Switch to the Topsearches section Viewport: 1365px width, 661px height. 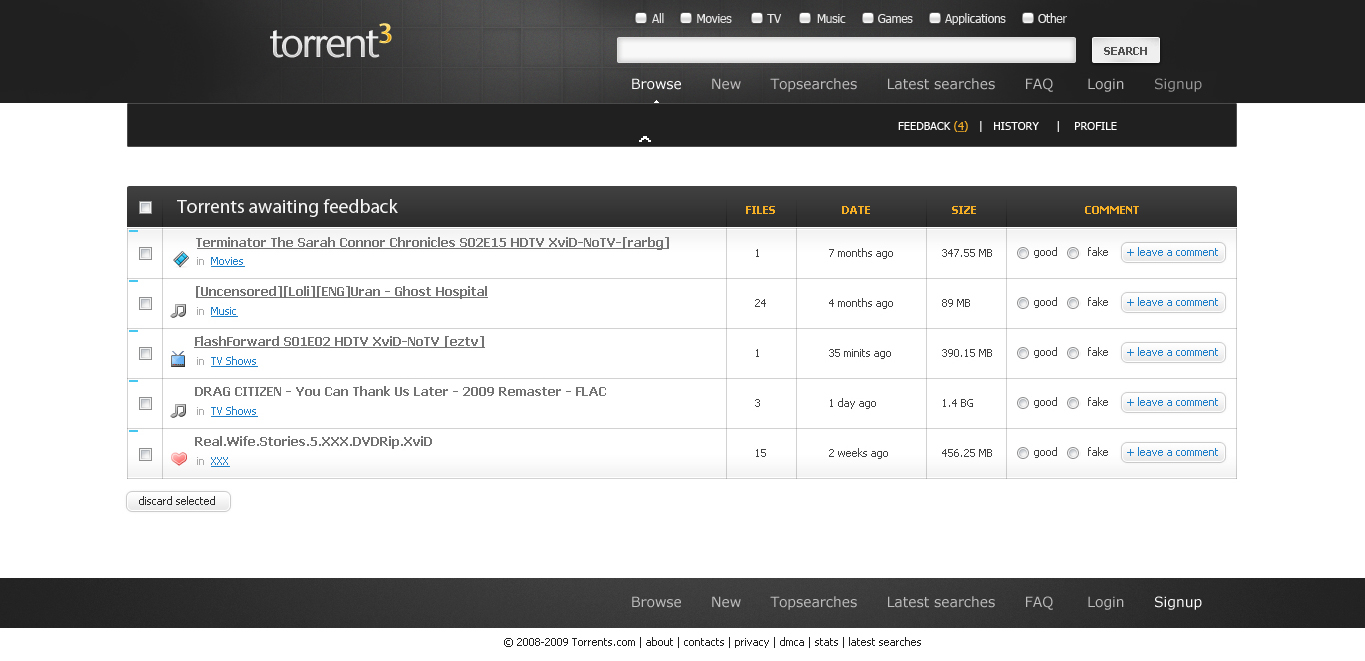click(x=813, y=84)
